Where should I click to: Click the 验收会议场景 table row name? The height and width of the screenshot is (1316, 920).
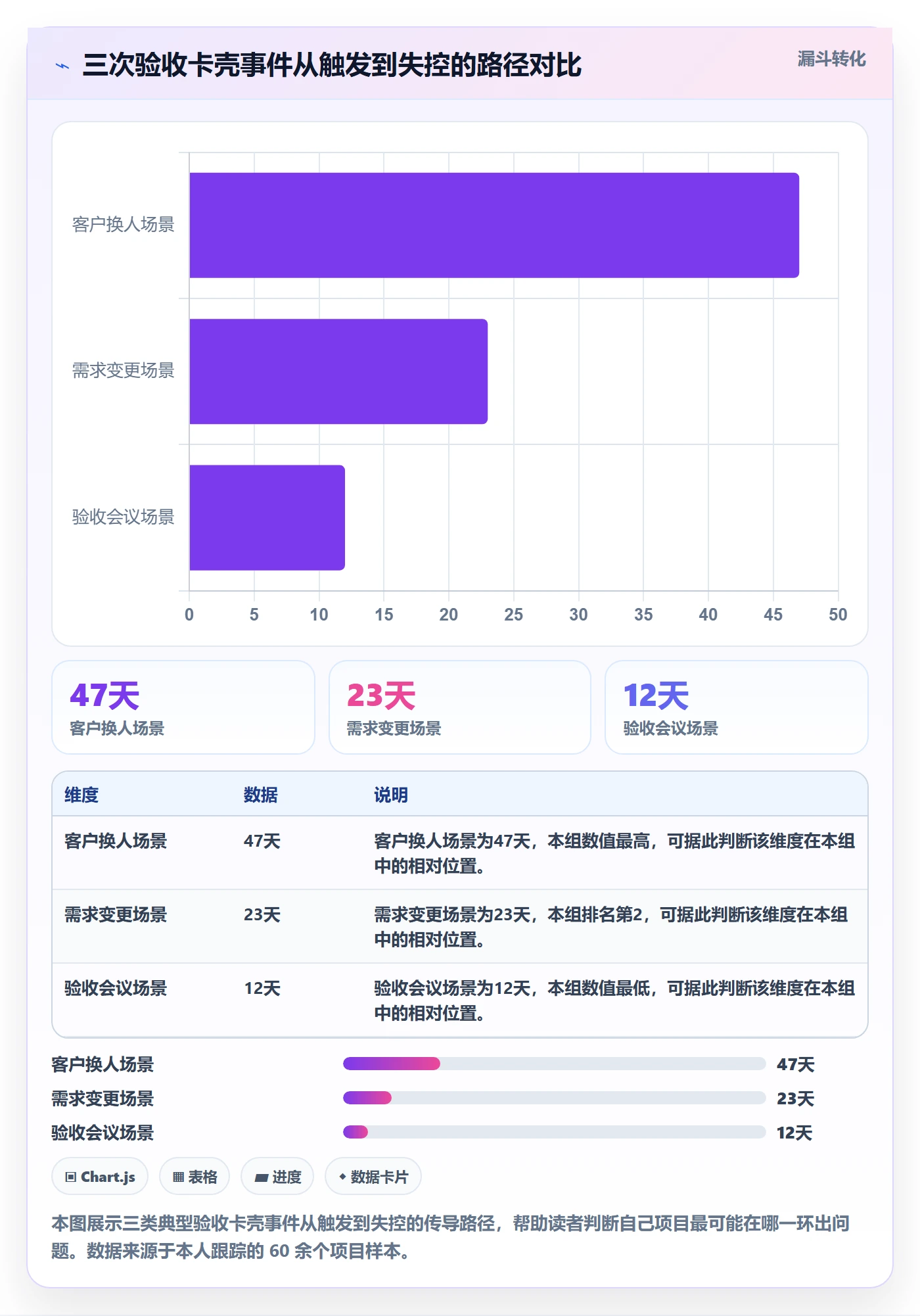click(x=116, y=988)
